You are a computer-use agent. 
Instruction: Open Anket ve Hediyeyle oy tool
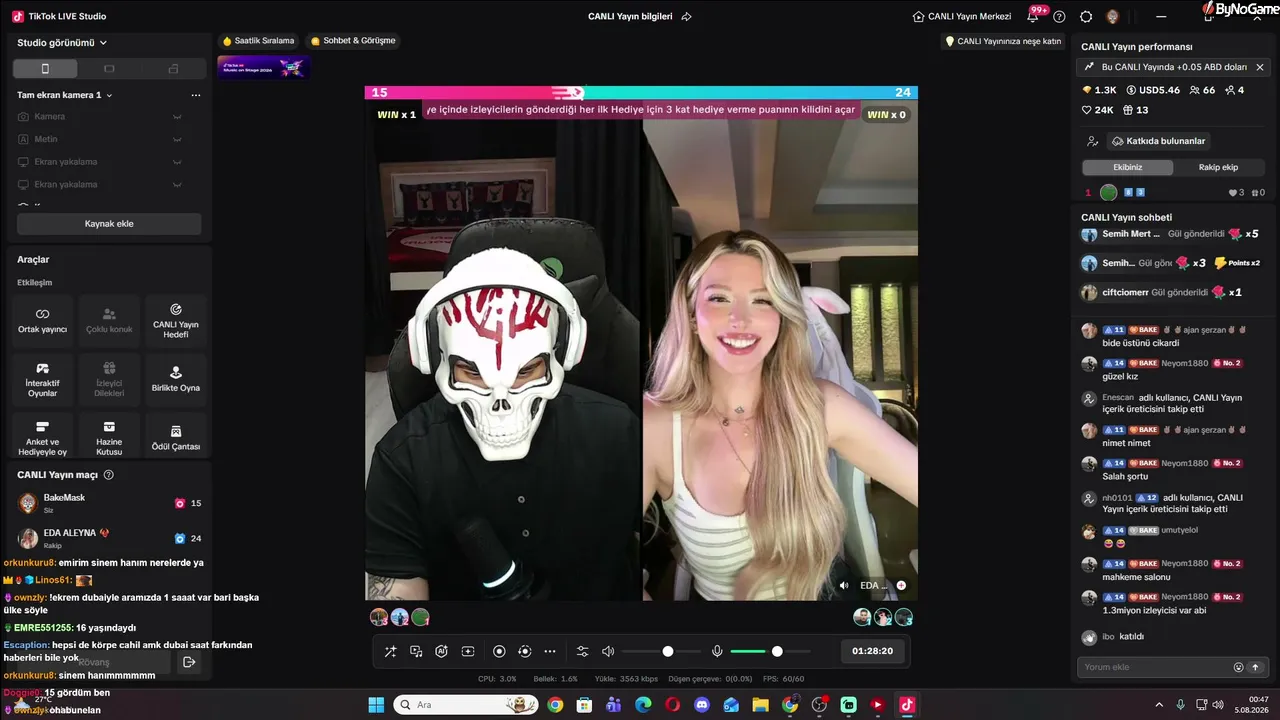click(x=42, y=437)
